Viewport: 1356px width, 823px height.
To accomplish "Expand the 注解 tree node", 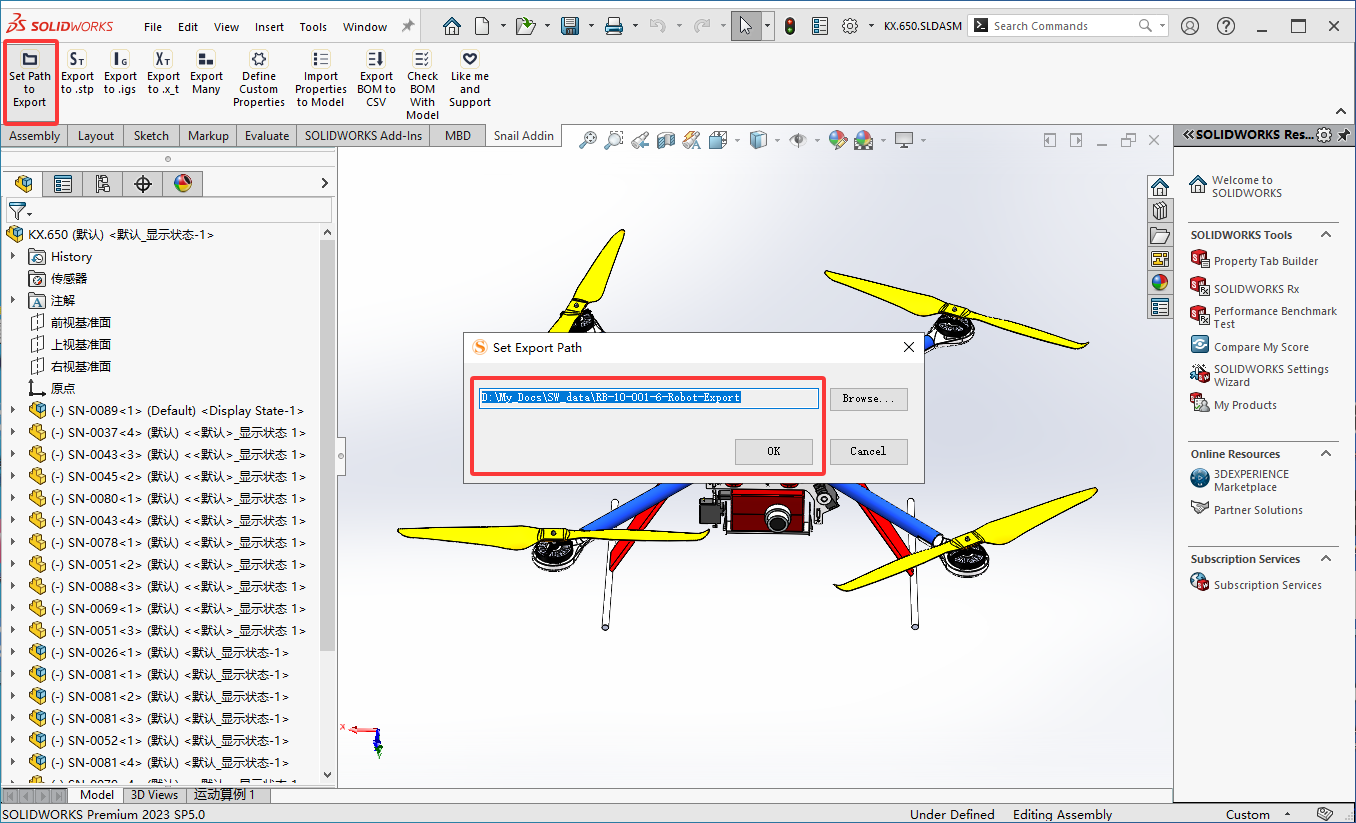I will click(x=13, y=301).
